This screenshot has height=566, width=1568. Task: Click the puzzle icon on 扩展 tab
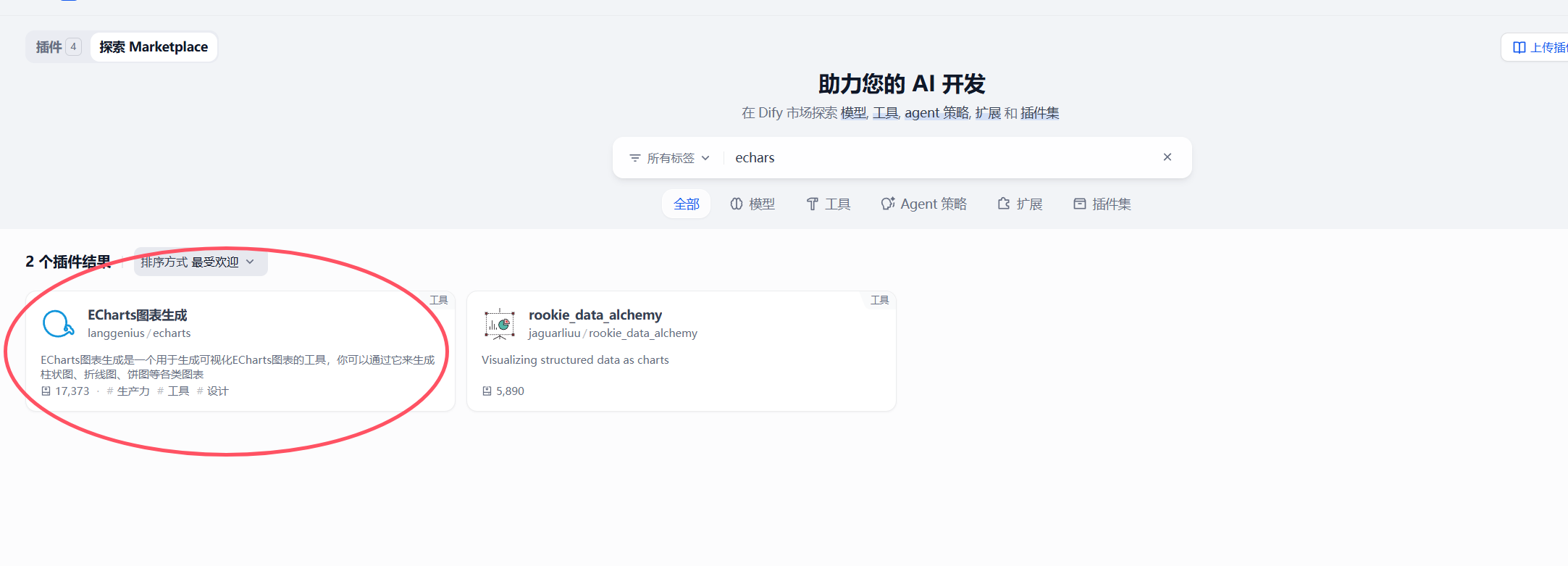pos(1004,204)
